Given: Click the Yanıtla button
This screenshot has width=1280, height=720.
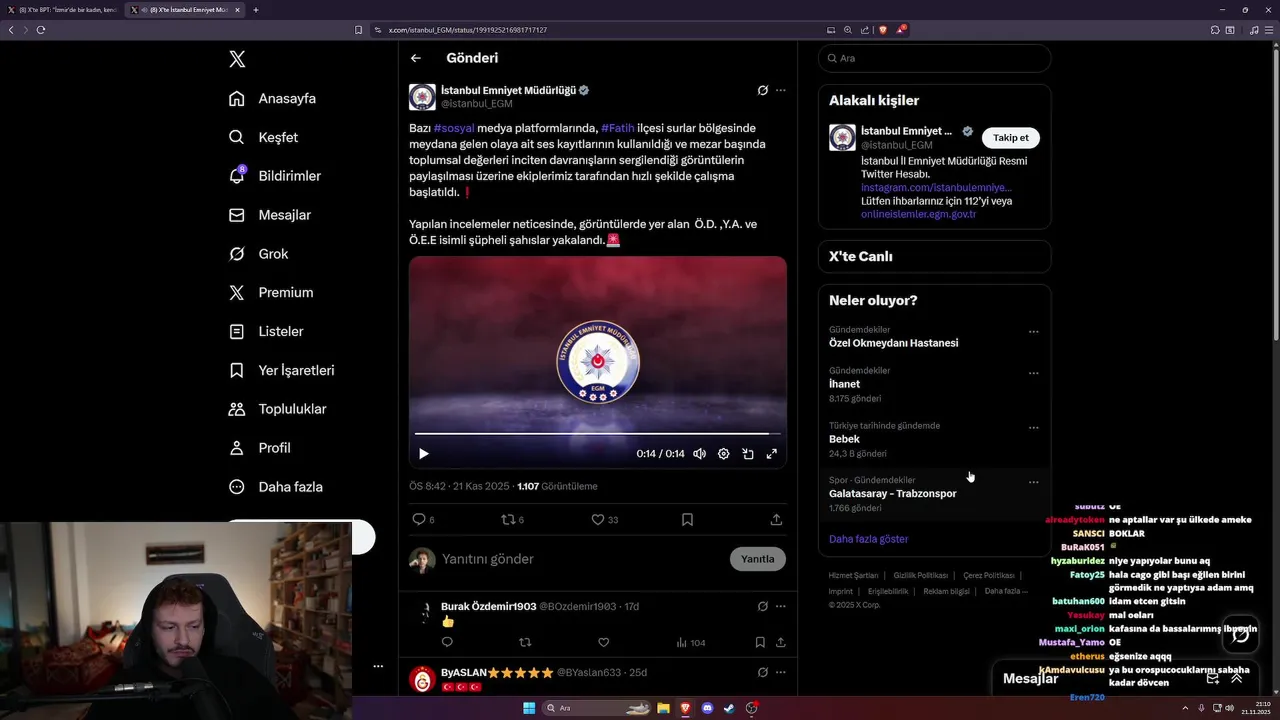Looking at the screenshot, I should (758, 559).
